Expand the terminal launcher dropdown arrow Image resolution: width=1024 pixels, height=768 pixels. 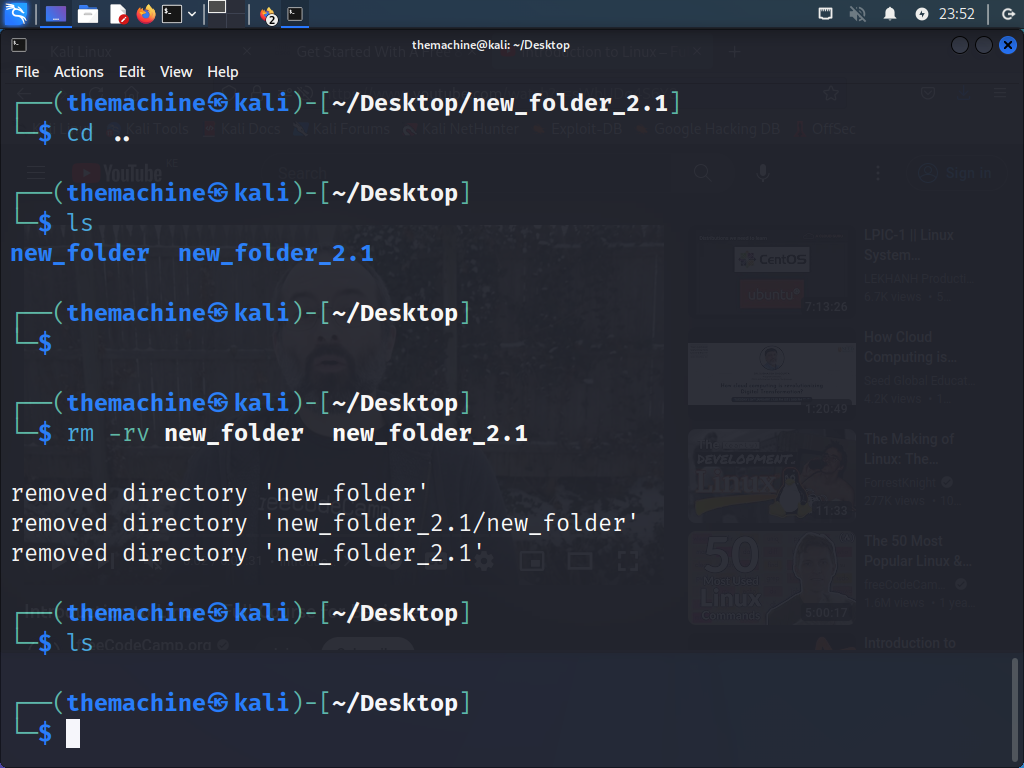click(x=190, y=13)
